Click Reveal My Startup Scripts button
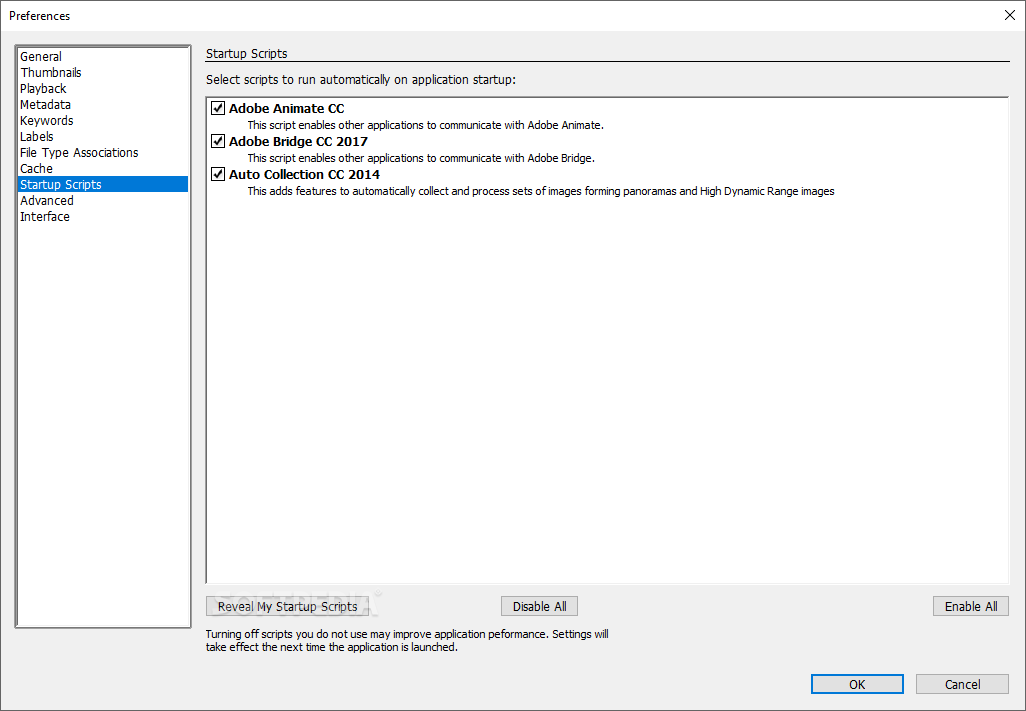Screen dimensions: 1026x711 point(287,606)
